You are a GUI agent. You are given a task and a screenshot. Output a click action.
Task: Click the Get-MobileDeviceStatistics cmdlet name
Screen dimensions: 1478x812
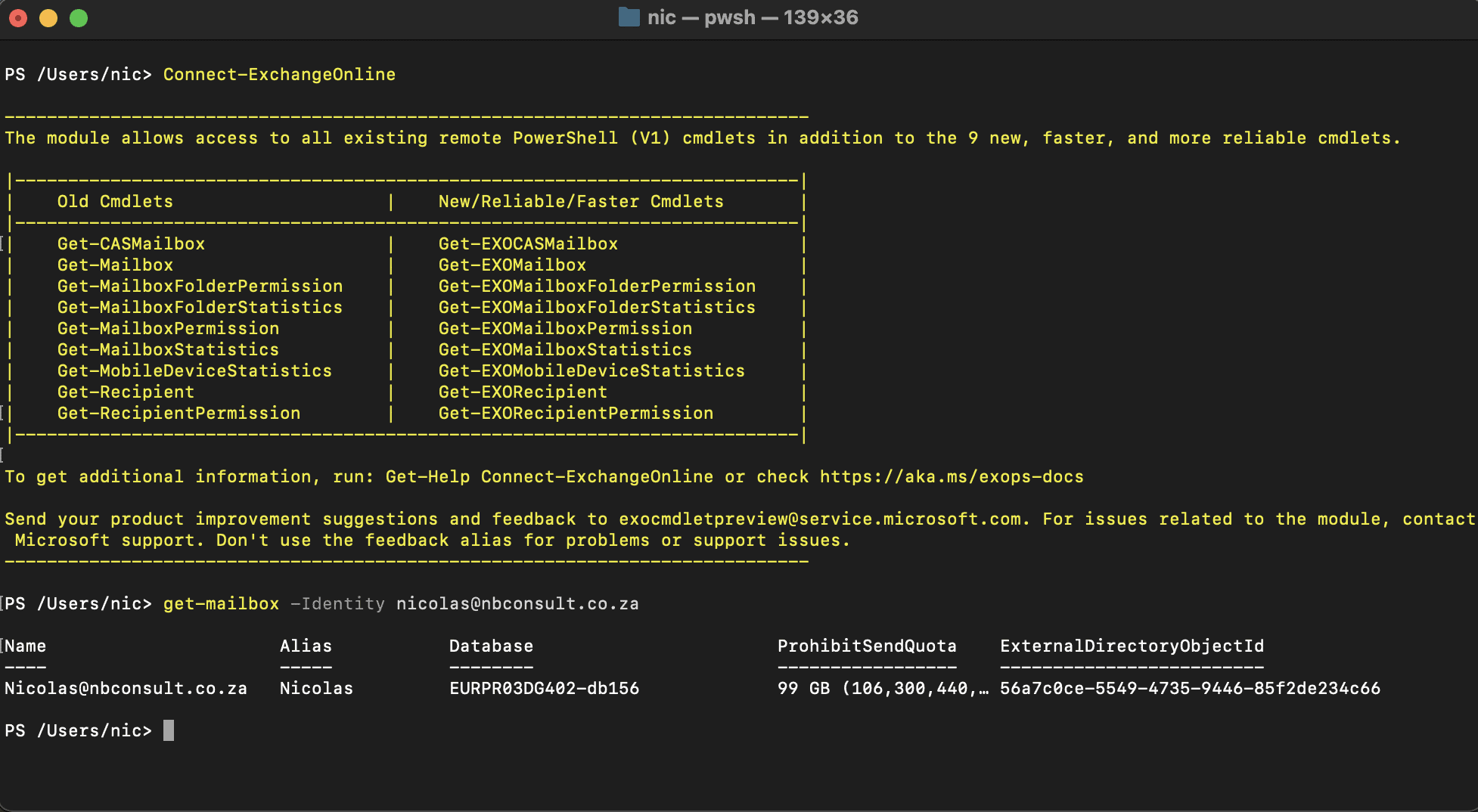(x=194, y=370)
